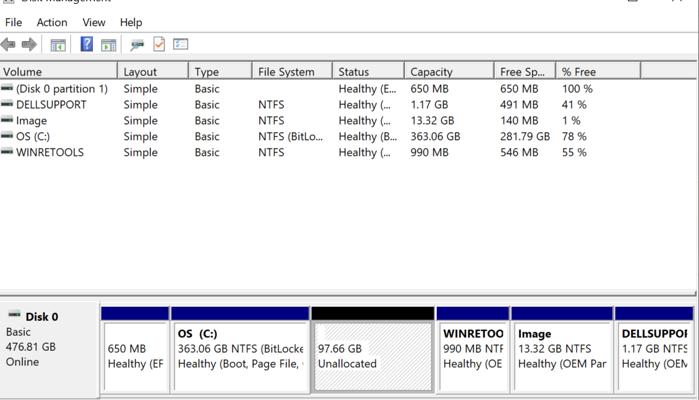
Task: Click Show/Hide Action Pane toolbar icon
Action: click(108, 45)
